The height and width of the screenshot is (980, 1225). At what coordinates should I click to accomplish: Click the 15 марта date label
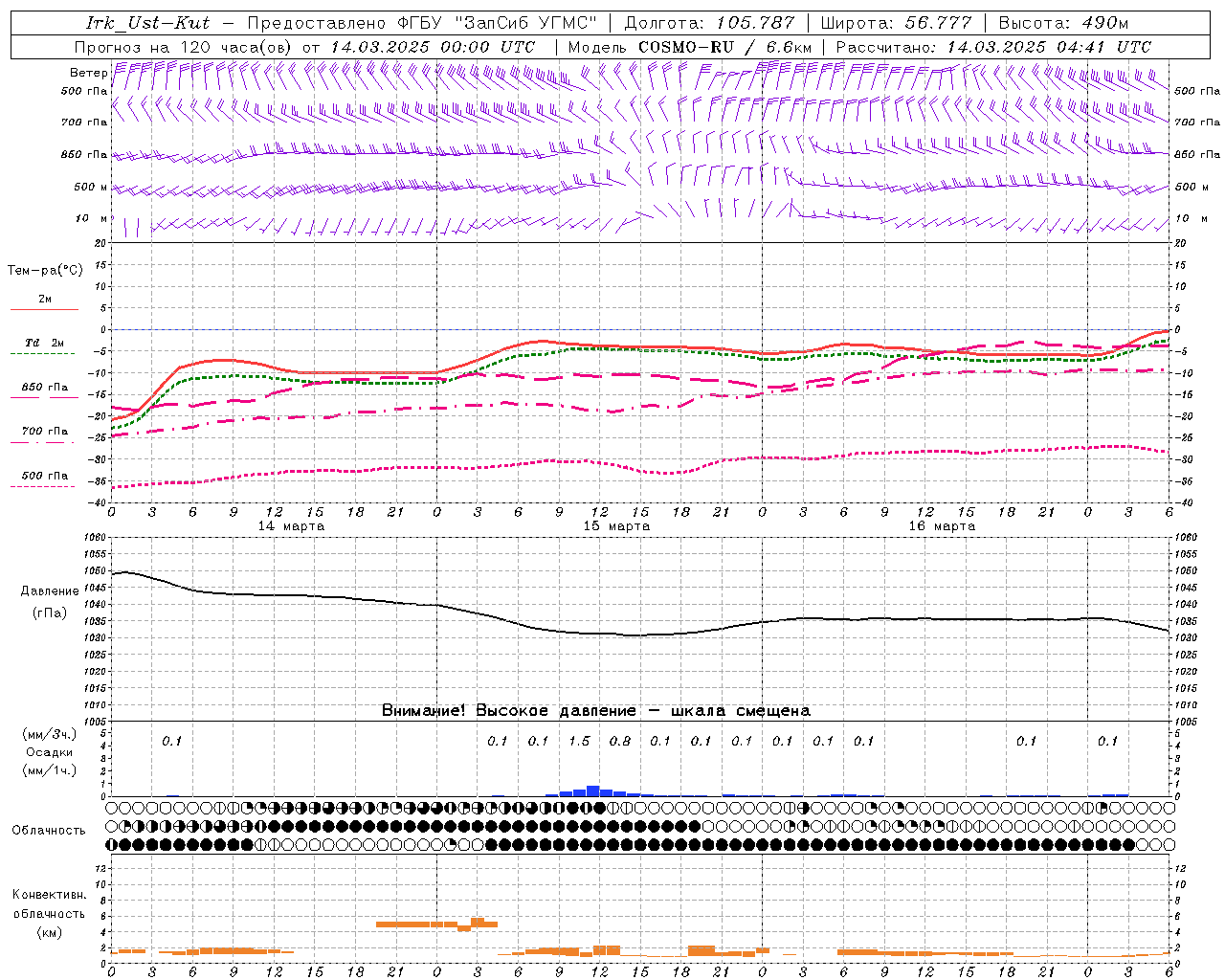[x=616, y=526]
